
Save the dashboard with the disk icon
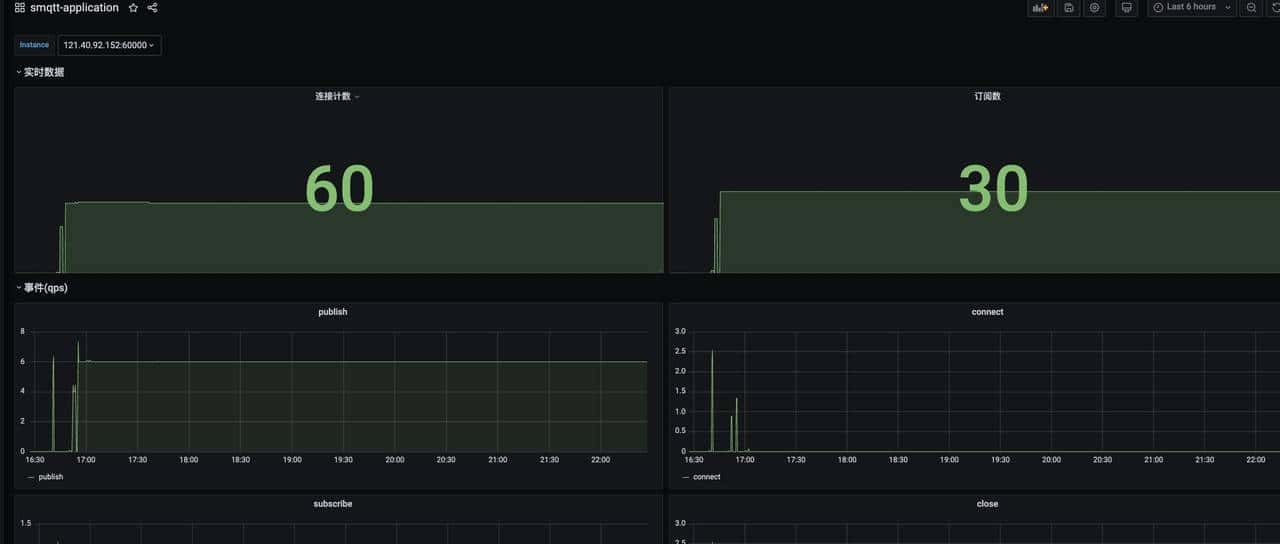1069,8
